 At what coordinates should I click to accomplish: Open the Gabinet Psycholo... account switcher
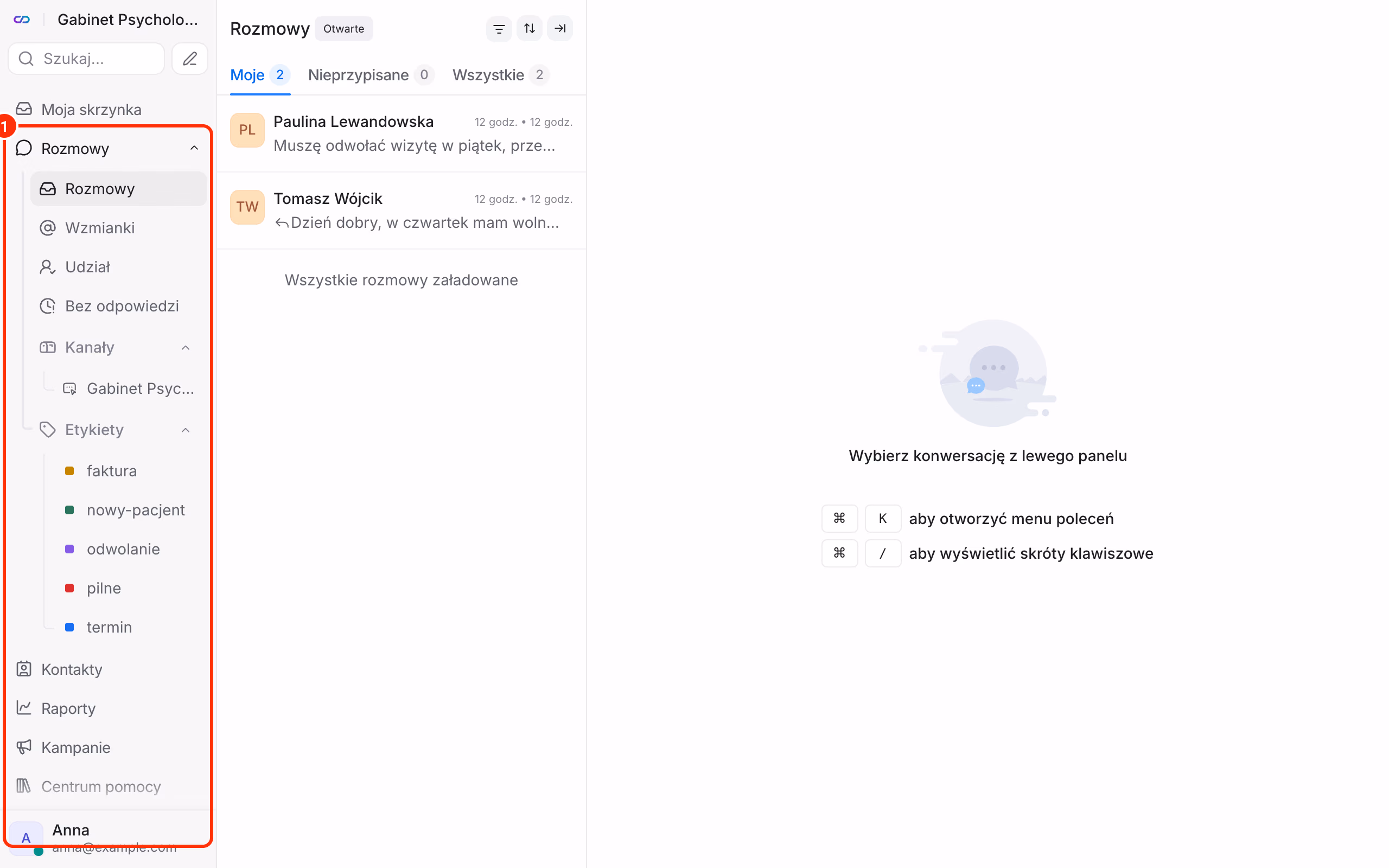(x=128, y=20)
